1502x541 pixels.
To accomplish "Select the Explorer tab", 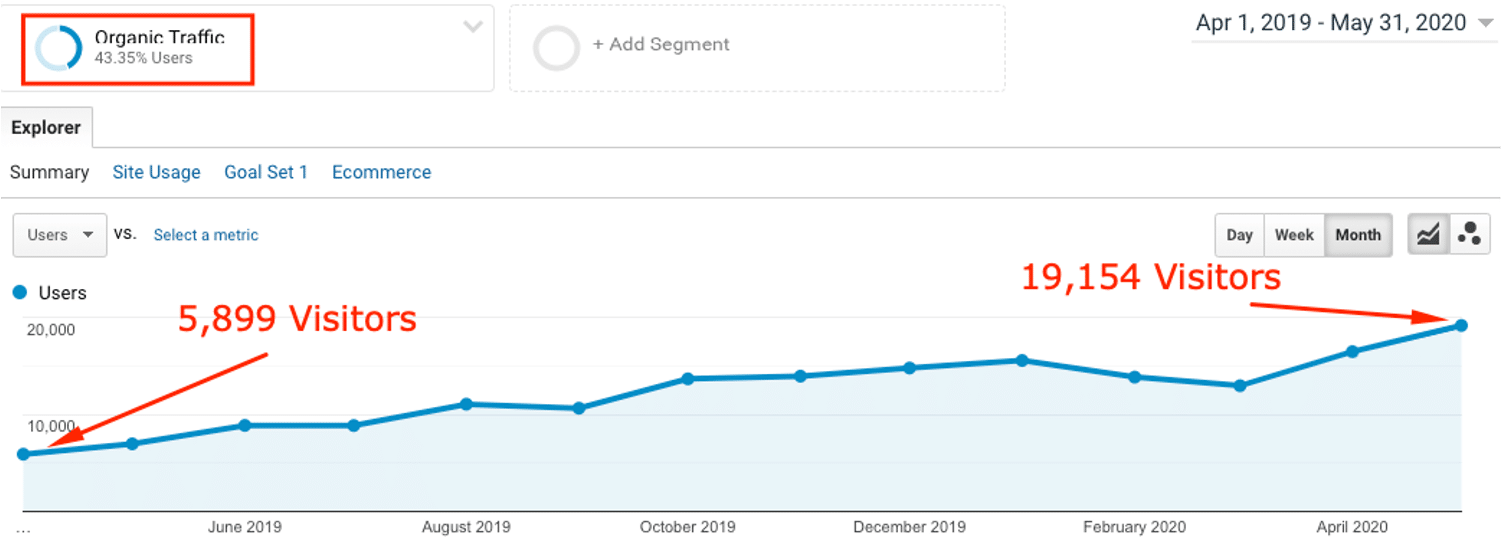I will pyautogui.click(x=46, y=128).
